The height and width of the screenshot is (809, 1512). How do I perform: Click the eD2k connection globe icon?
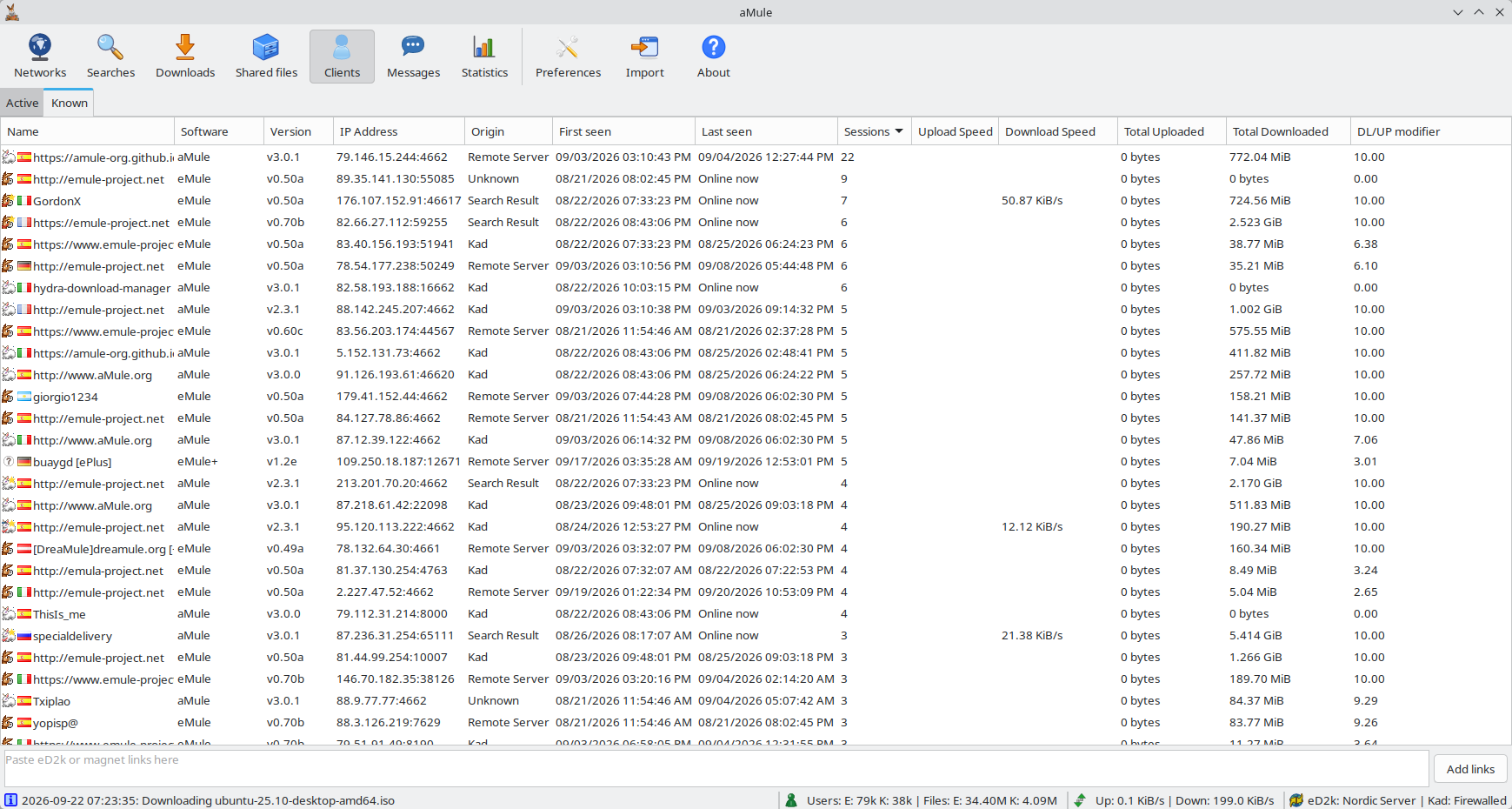coord(1296,800)
